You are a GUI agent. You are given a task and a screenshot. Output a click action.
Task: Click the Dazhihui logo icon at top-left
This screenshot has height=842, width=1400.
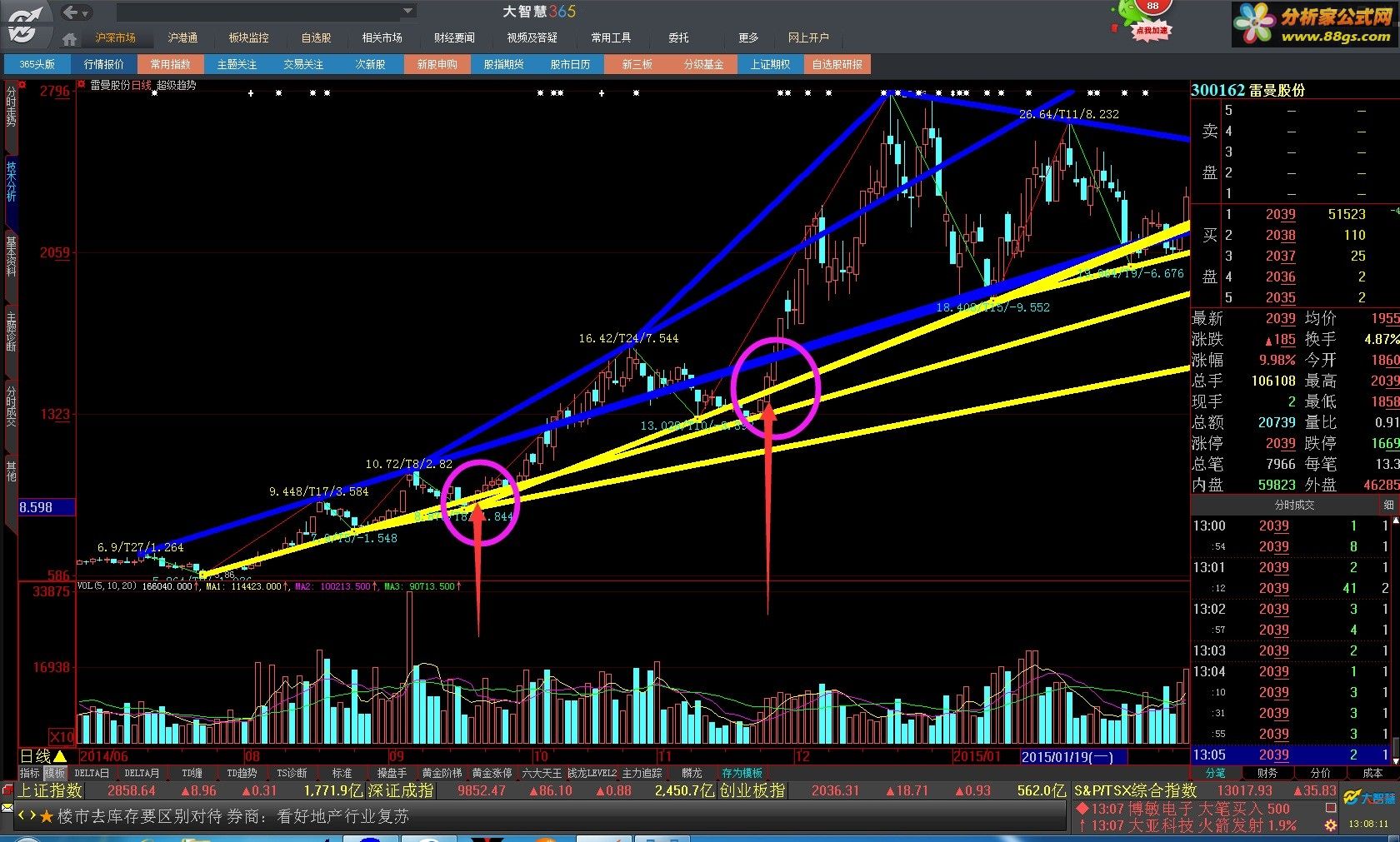(x=25, y=23)
